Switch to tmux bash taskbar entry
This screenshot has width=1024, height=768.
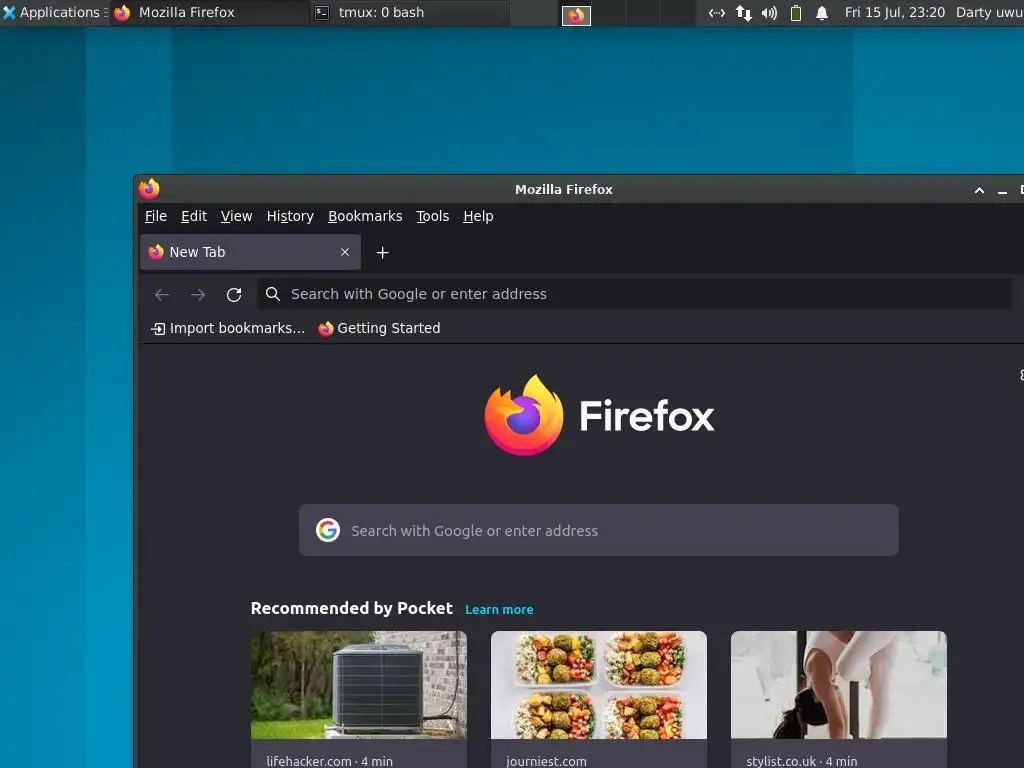pyautogui.click(x=409, y=12)
